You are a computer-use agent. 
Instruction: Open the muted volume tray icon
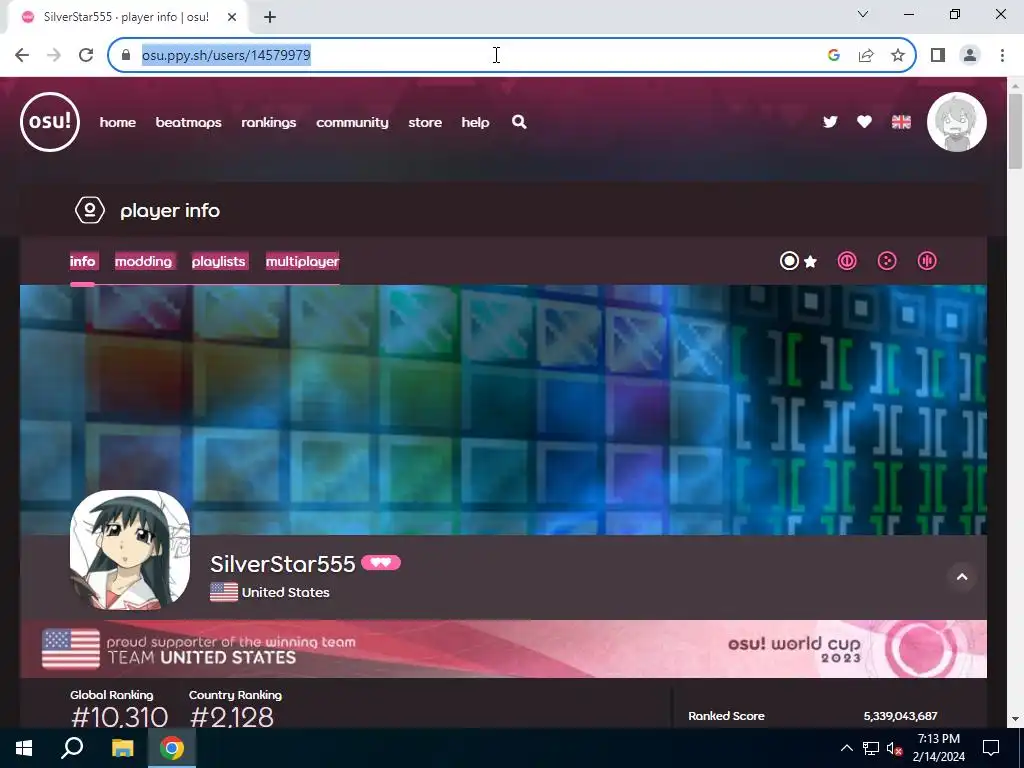tap(894, 748)
